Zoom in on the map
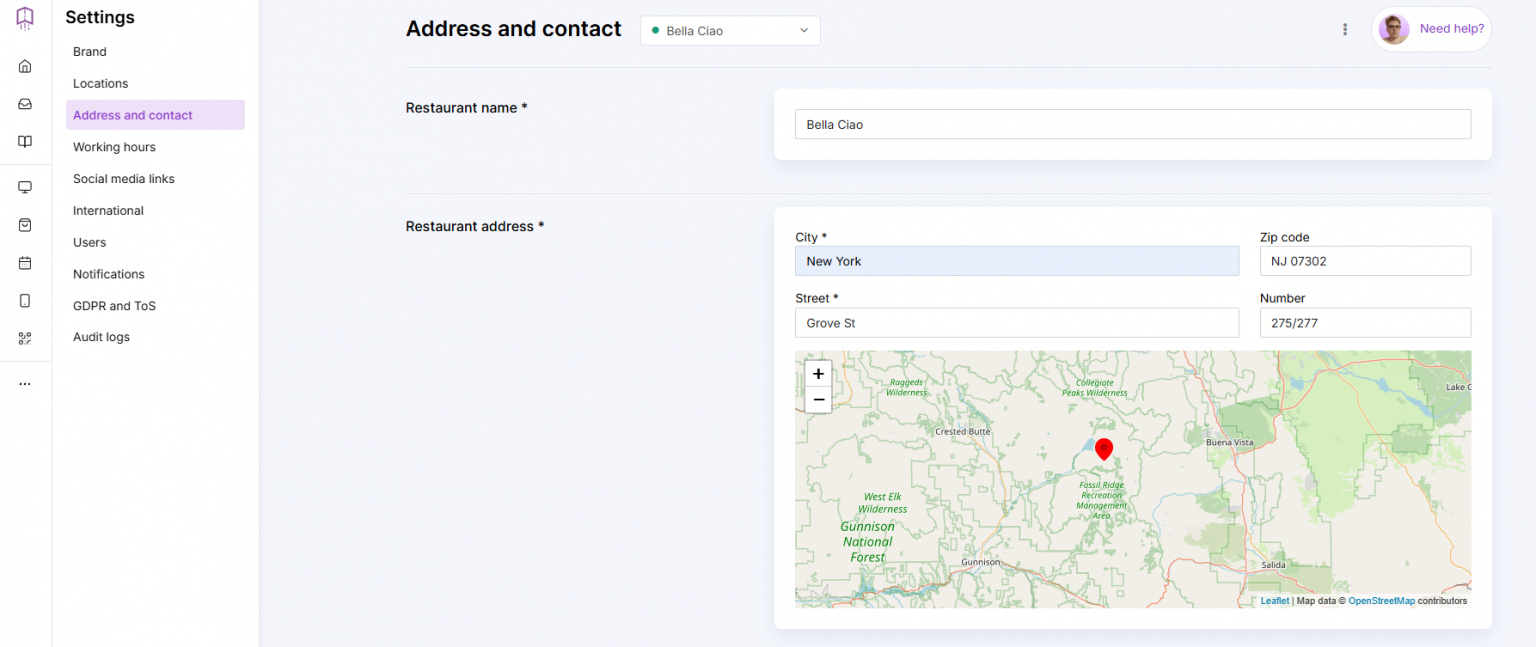The height and width of the screenshot is (647, 1536). click(x=818, y=374)
